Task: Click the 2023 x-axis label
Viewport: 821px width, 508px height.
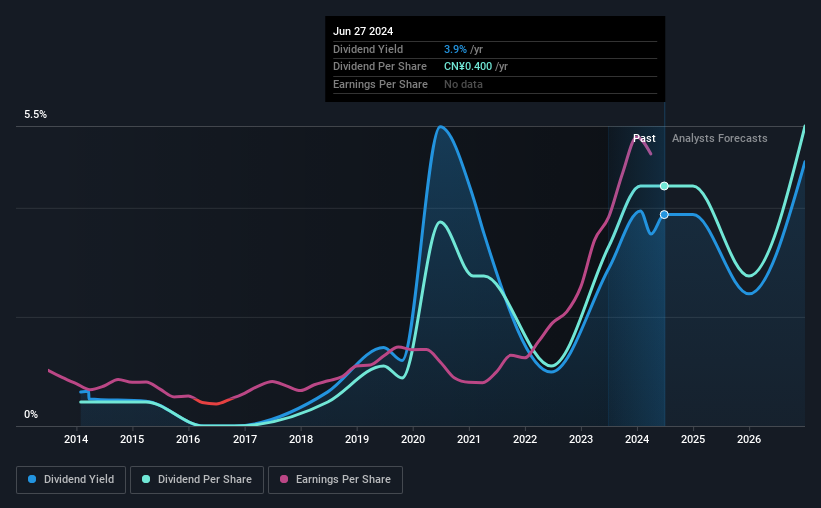Action: point(581,439)
